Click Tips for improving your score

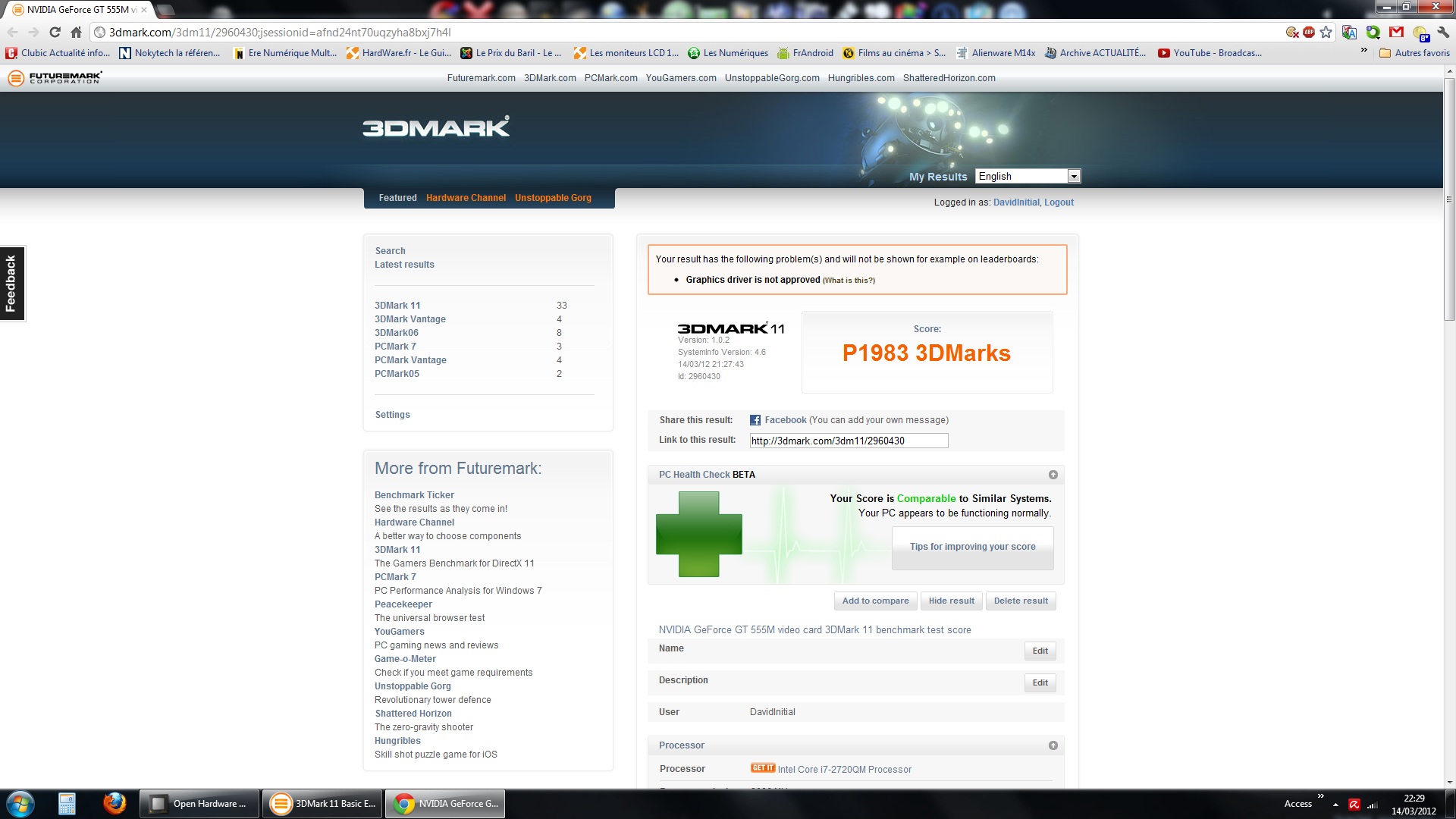[x=972, y=547]
